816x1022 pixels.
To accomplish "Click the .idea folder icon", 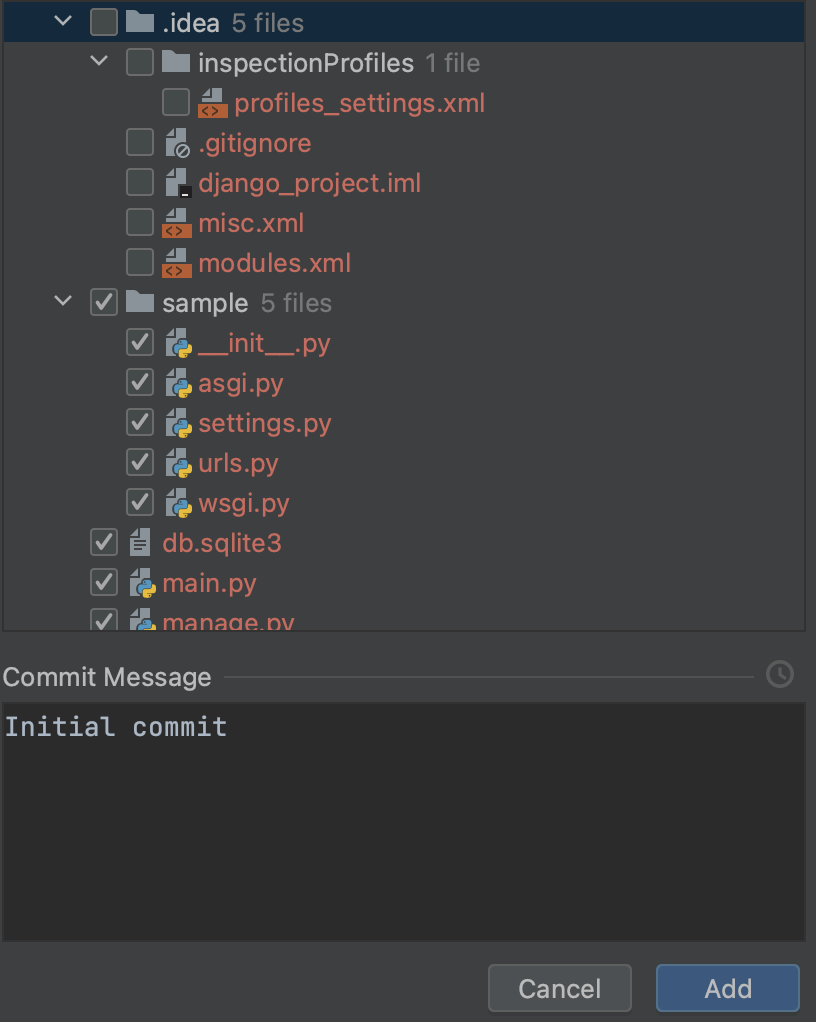I will pos(139,22).
